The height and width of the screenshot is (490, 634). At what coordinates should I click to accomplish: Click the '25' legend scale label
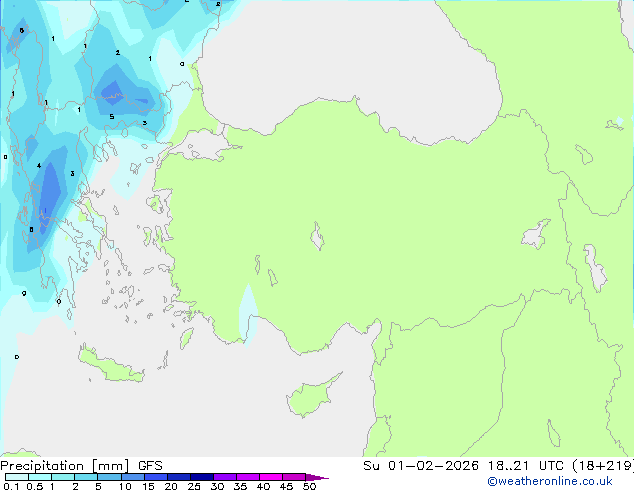pos(194,486)
